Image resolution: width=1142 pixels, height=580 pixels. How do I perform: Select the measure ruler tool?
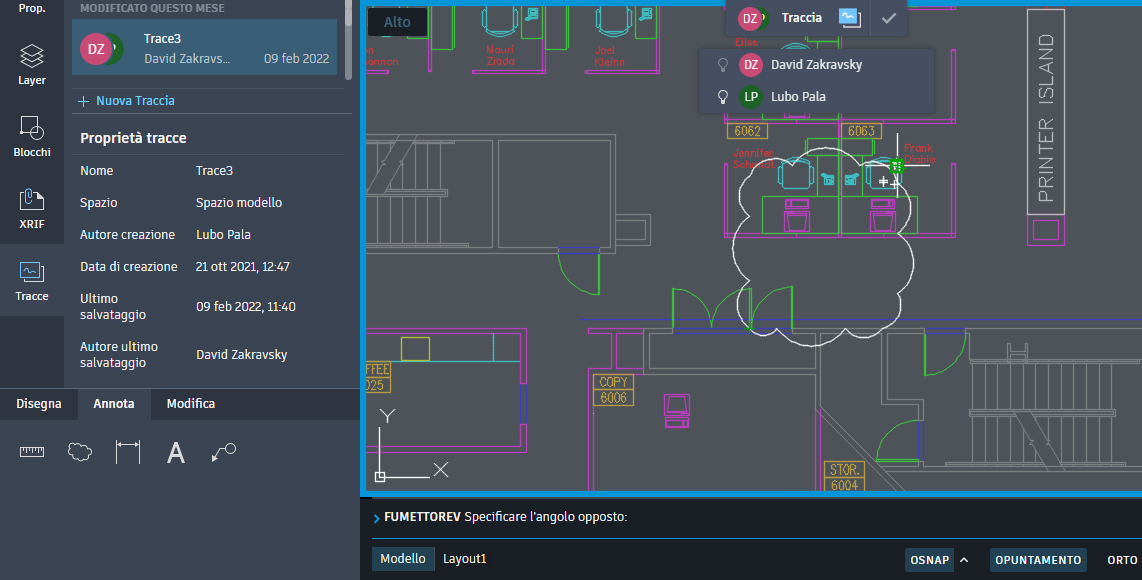coord(31,452)
